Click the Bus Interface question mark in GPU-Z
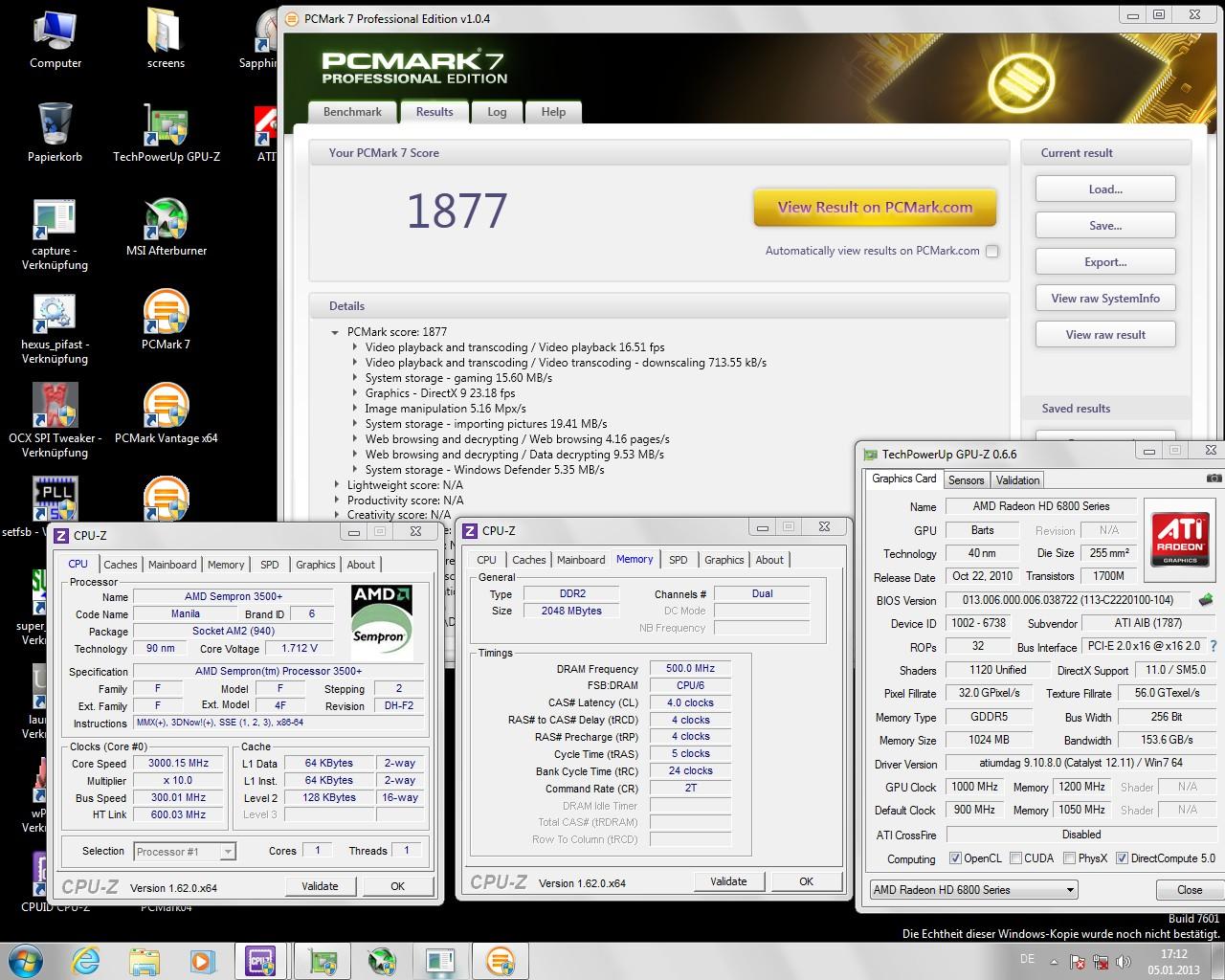Image resolution: width=1225 pixels, height=980 pixels. pos(1214,647)
